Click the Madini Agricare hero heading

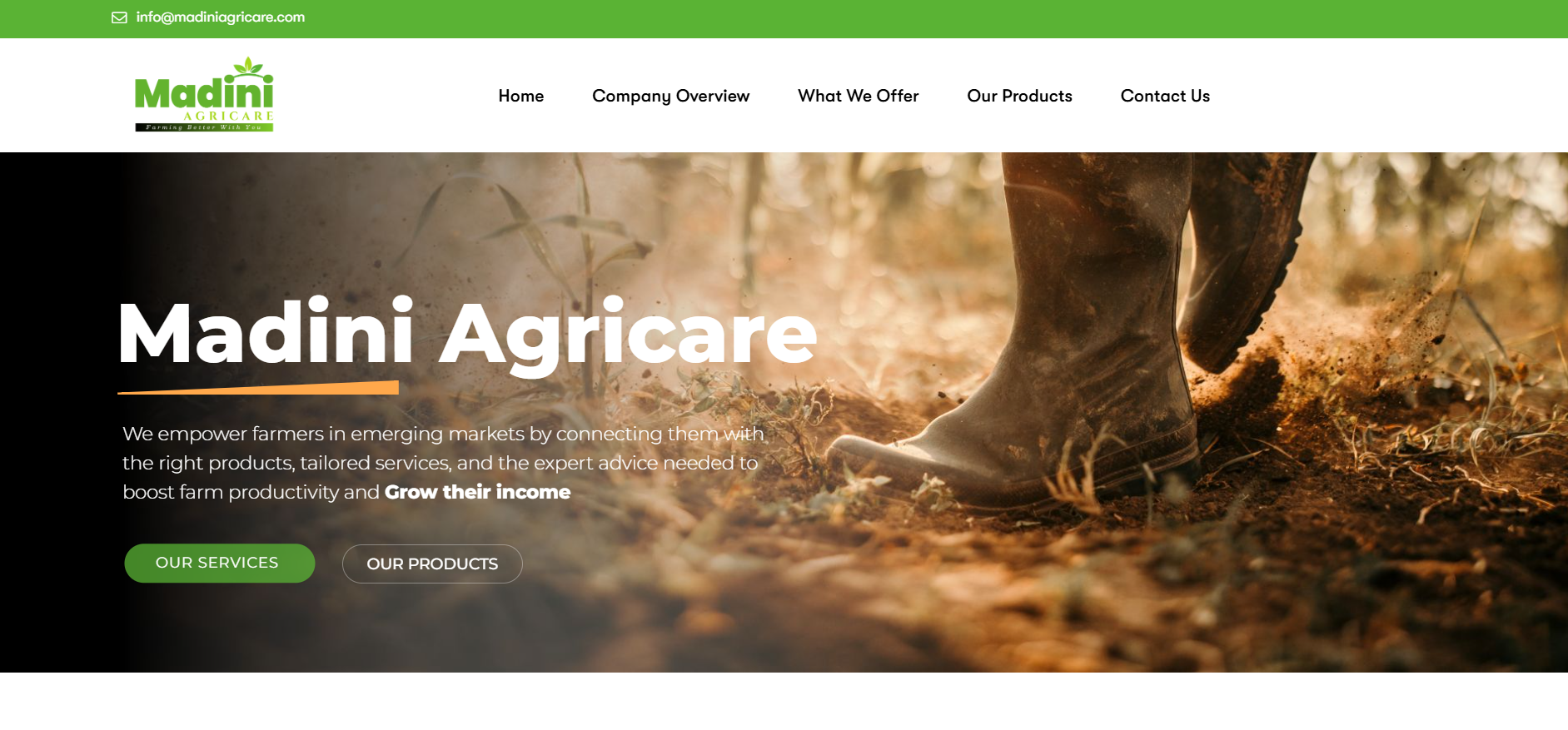467,335
